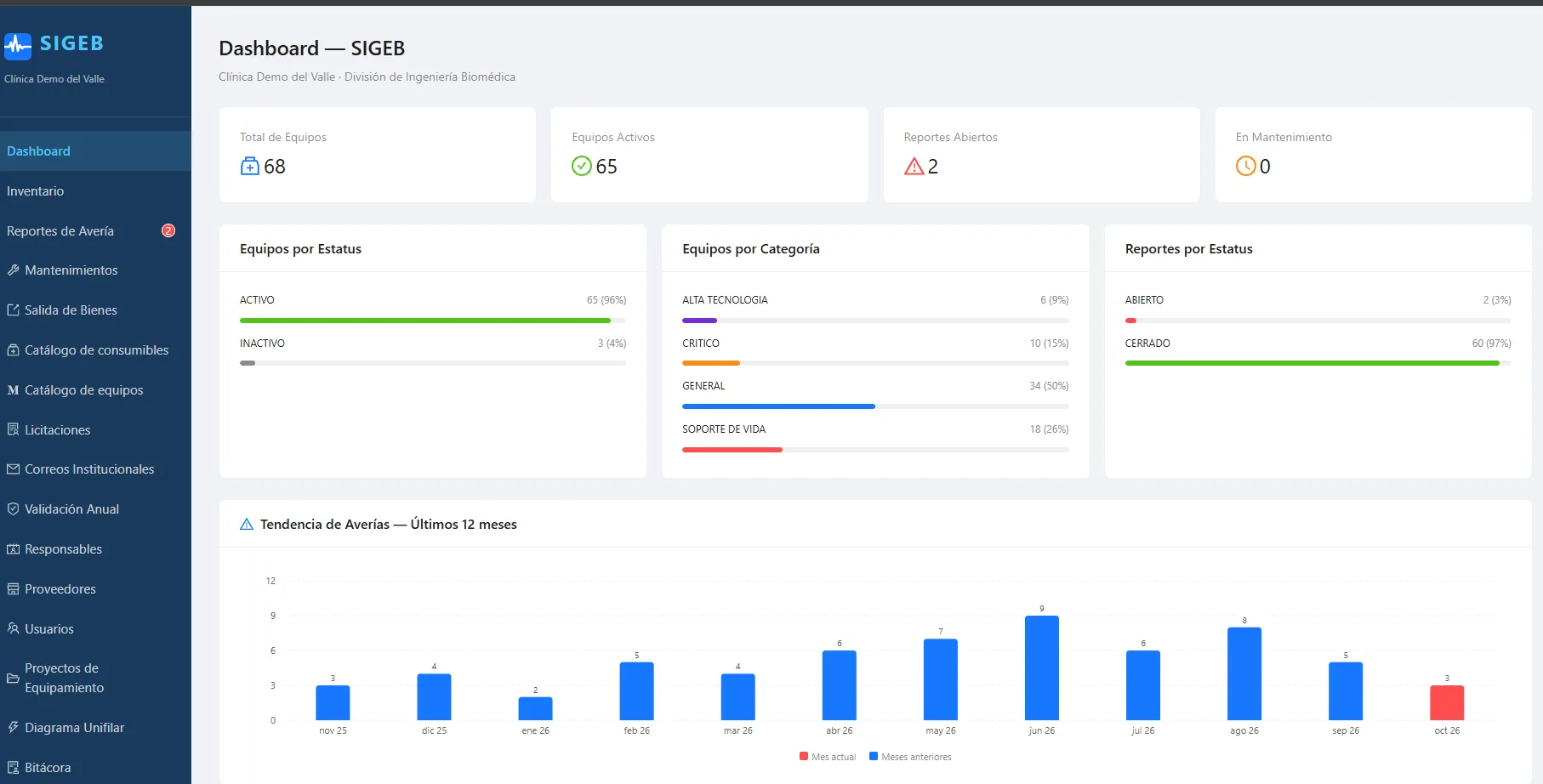Click the Proveedores icon
Screen dimensions: 1543x784
(x=13, y=589)
